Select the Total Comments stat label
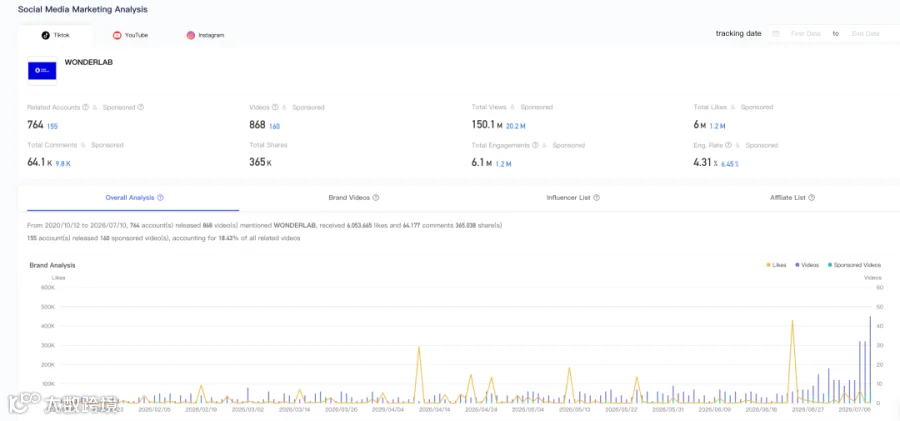Screen dimensions: 900x421 tap(52, 145)
